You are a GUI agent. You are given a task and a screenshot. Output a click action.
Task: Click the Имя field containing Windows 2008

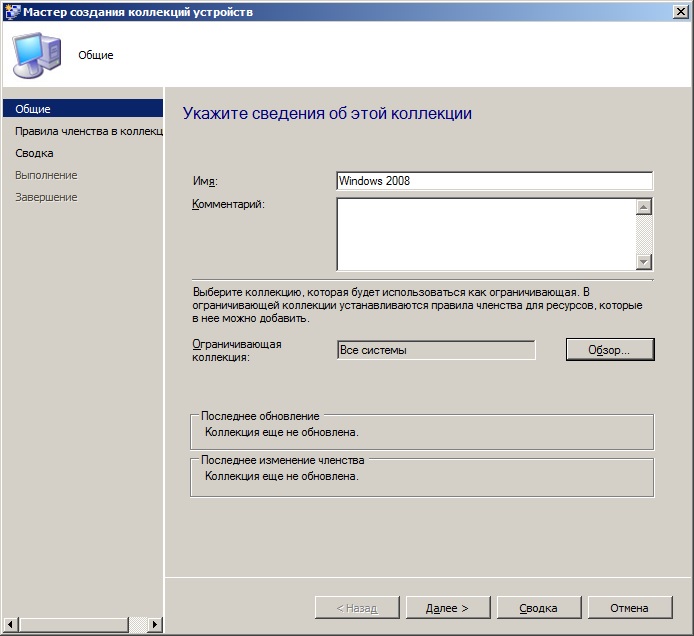494,181
